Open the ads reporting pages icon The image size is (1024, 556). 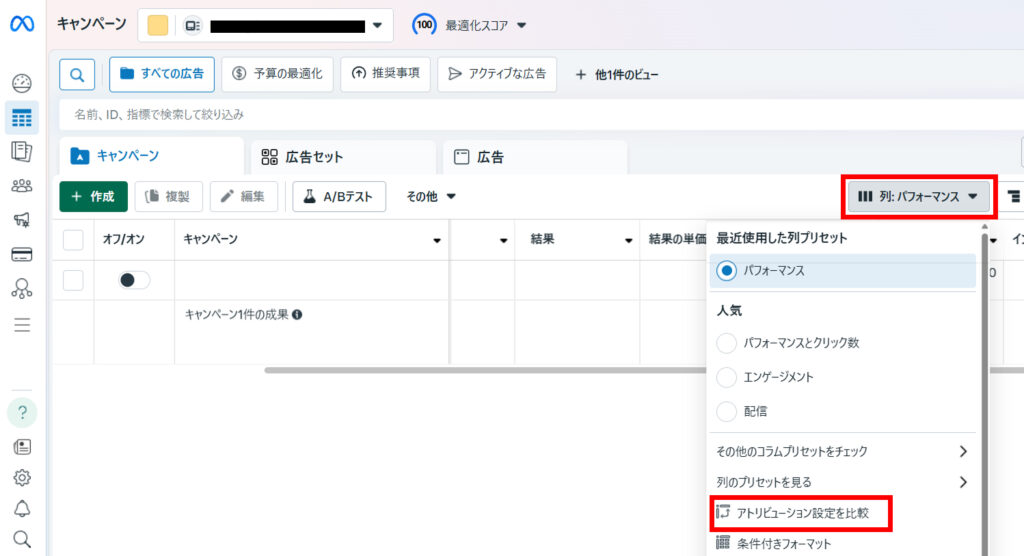[22, 152]
